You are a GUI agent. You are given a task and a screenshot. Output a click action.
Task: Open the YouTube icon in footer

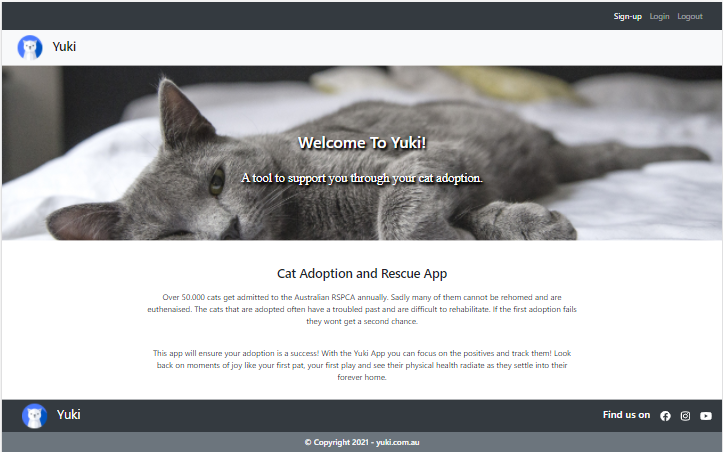click(705, 416)
